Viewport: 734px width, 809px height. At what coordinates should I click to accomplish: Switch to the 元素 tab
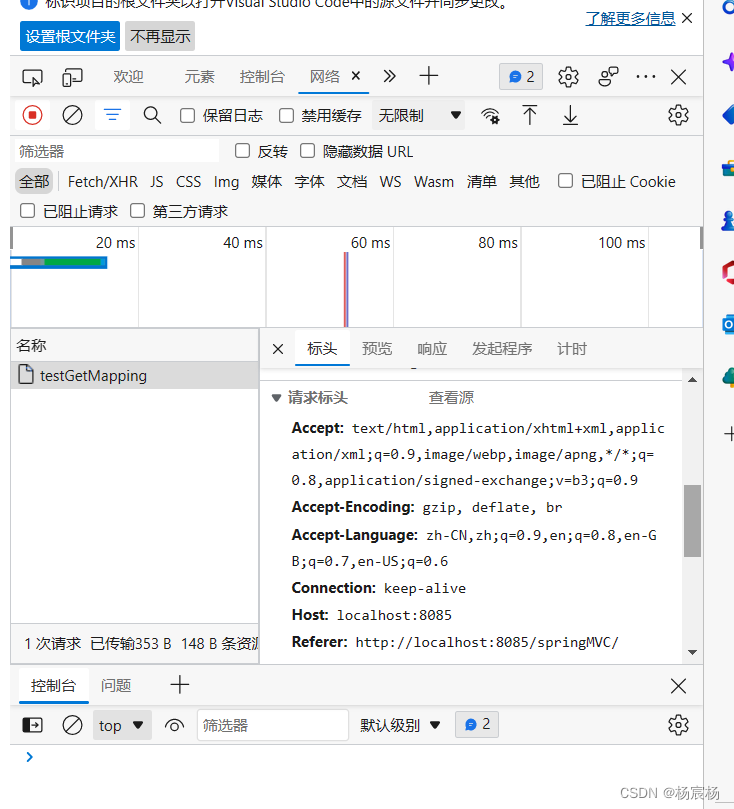199,77
